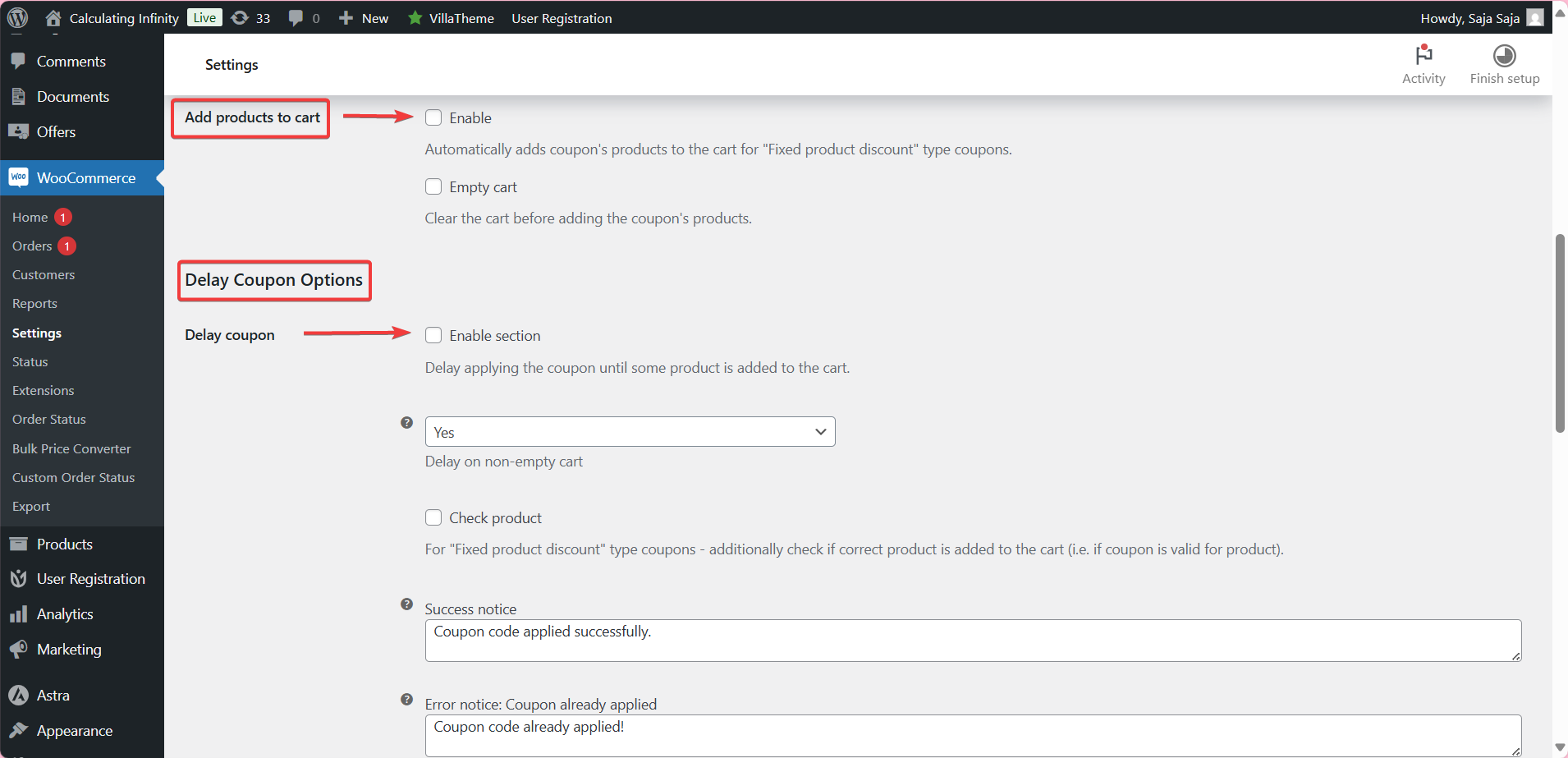Viewport: 1568px width, 758px height.
Task: Click the Live status badge
Action: pos(204,17)
